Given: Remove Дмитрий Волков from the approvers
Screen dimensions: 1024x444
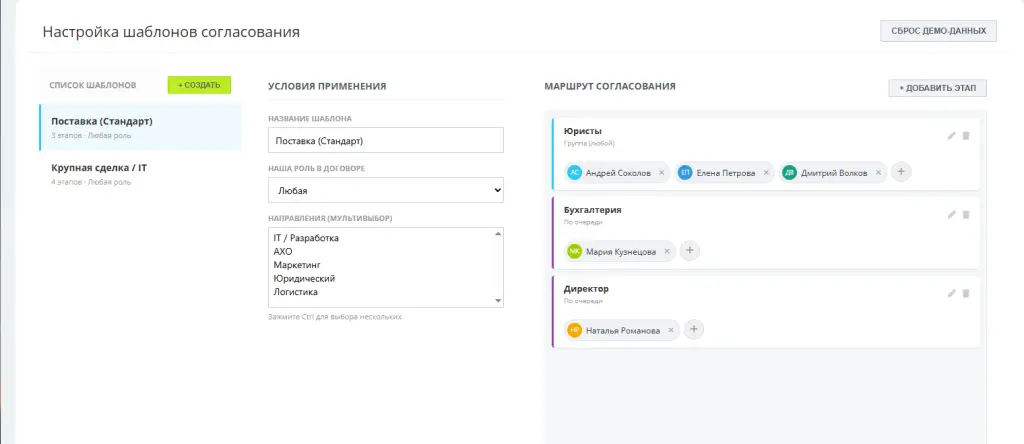Looking at the screenshot, I should (x=879, y=173).
